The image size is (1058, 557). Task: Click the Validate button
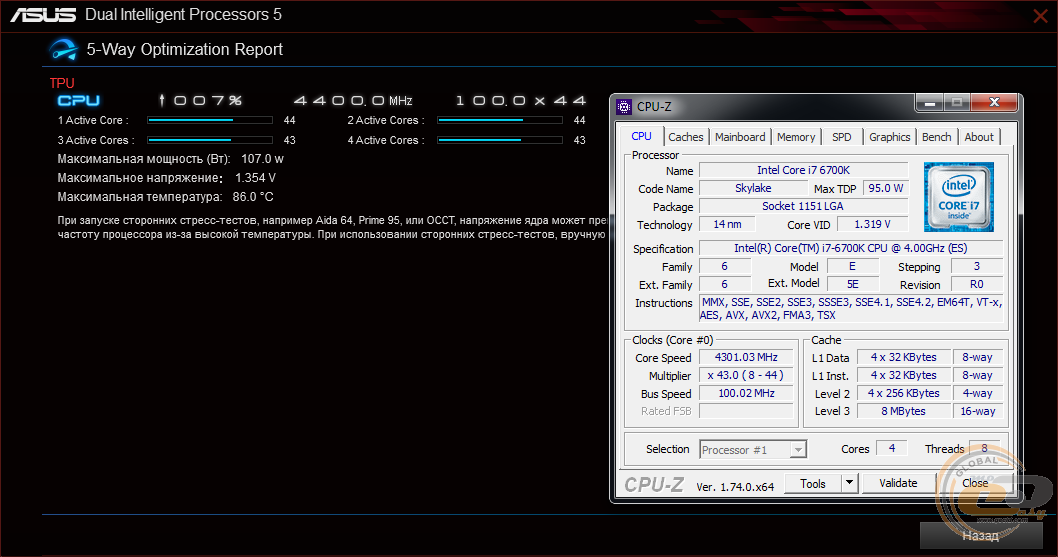(x=898, y=483)
